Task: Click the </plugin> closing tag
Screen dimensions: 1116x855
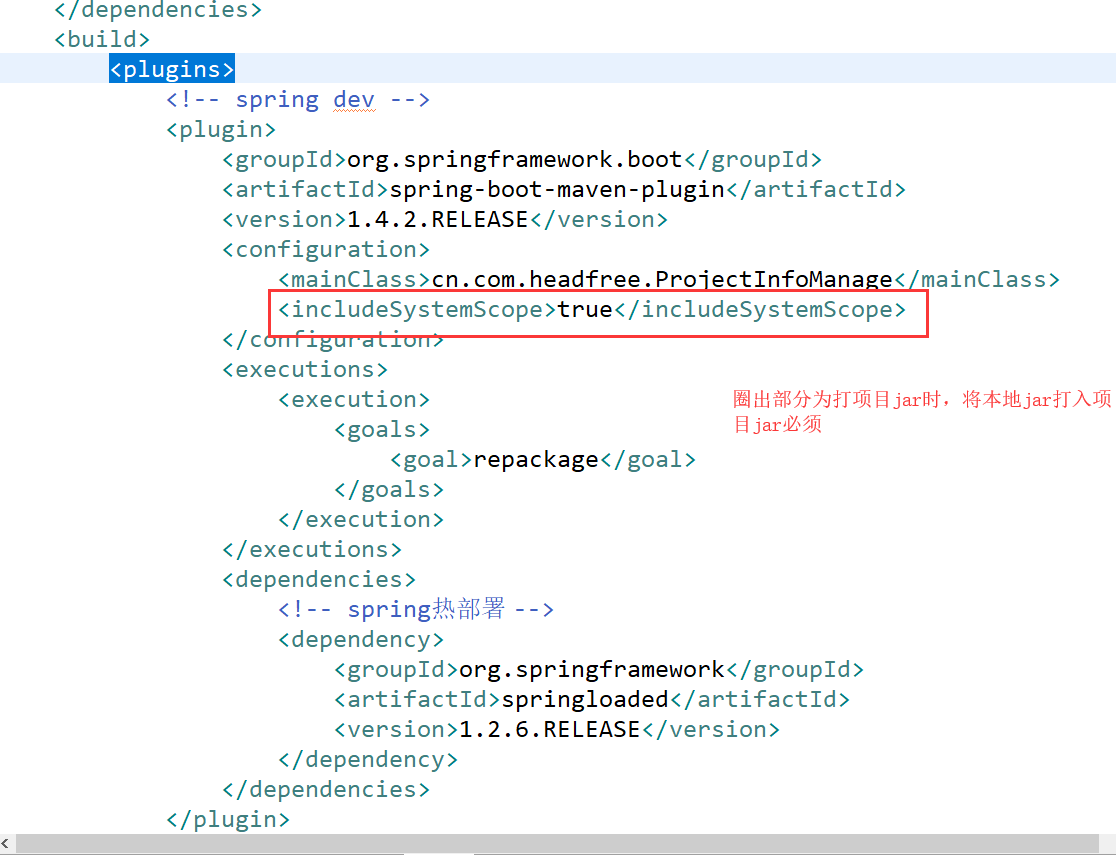Action: pos(228,819)
